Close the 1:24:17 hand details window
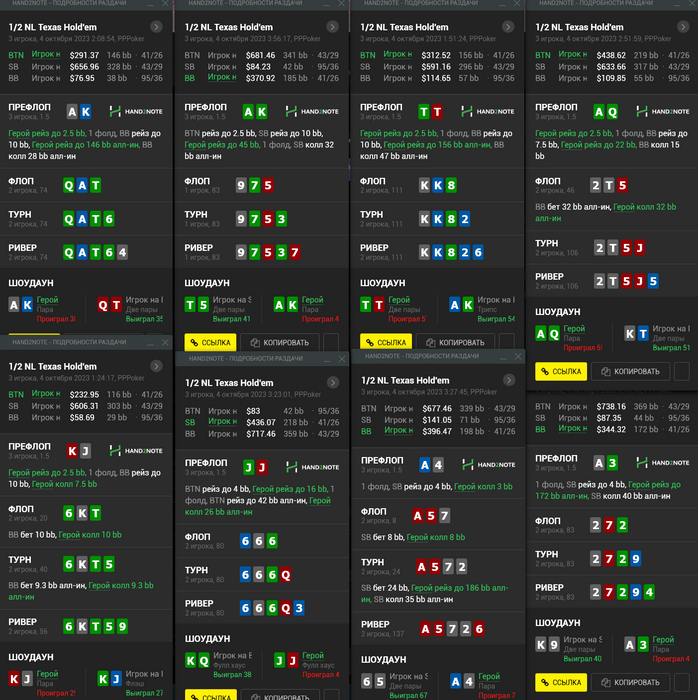This screenshot has height=700, width=698. point(165,342)
